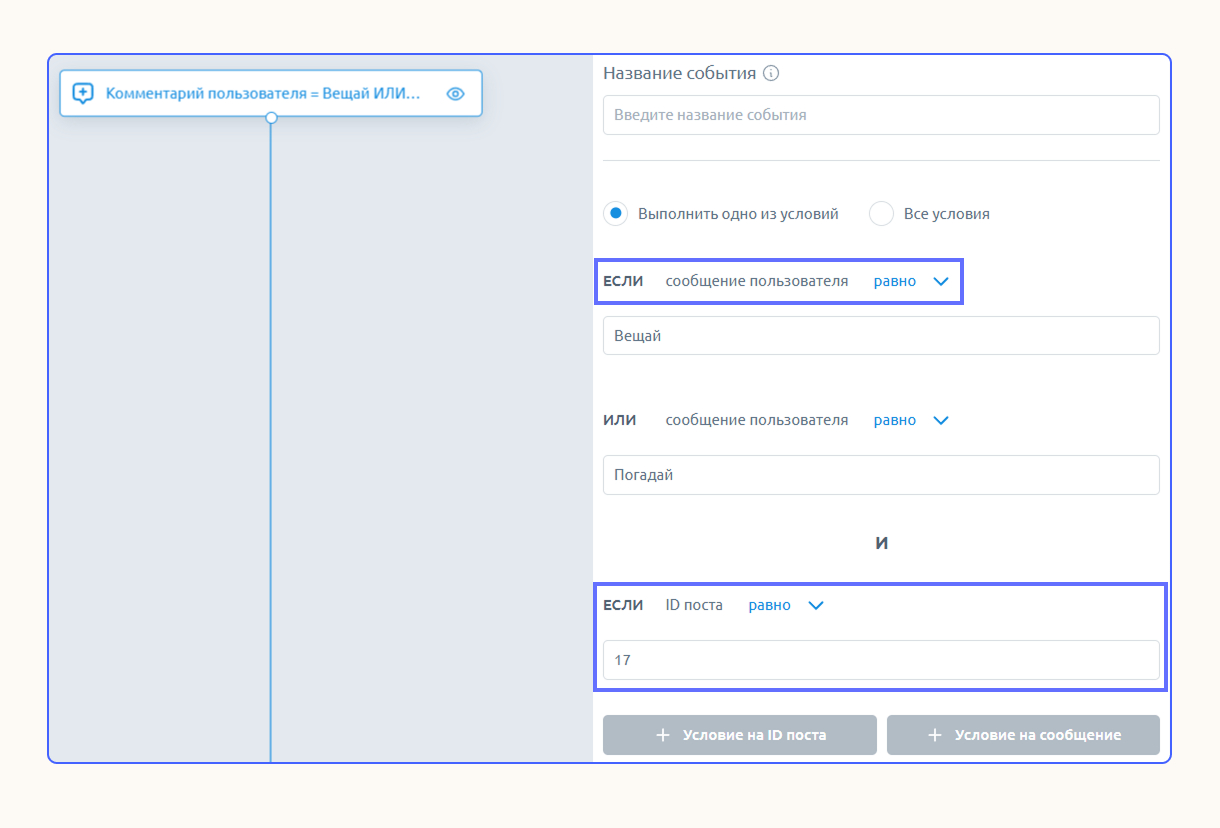Click the connector dot below the comment block
Image resolution: width=1220 pixels, height=828 pixels.
271,118
